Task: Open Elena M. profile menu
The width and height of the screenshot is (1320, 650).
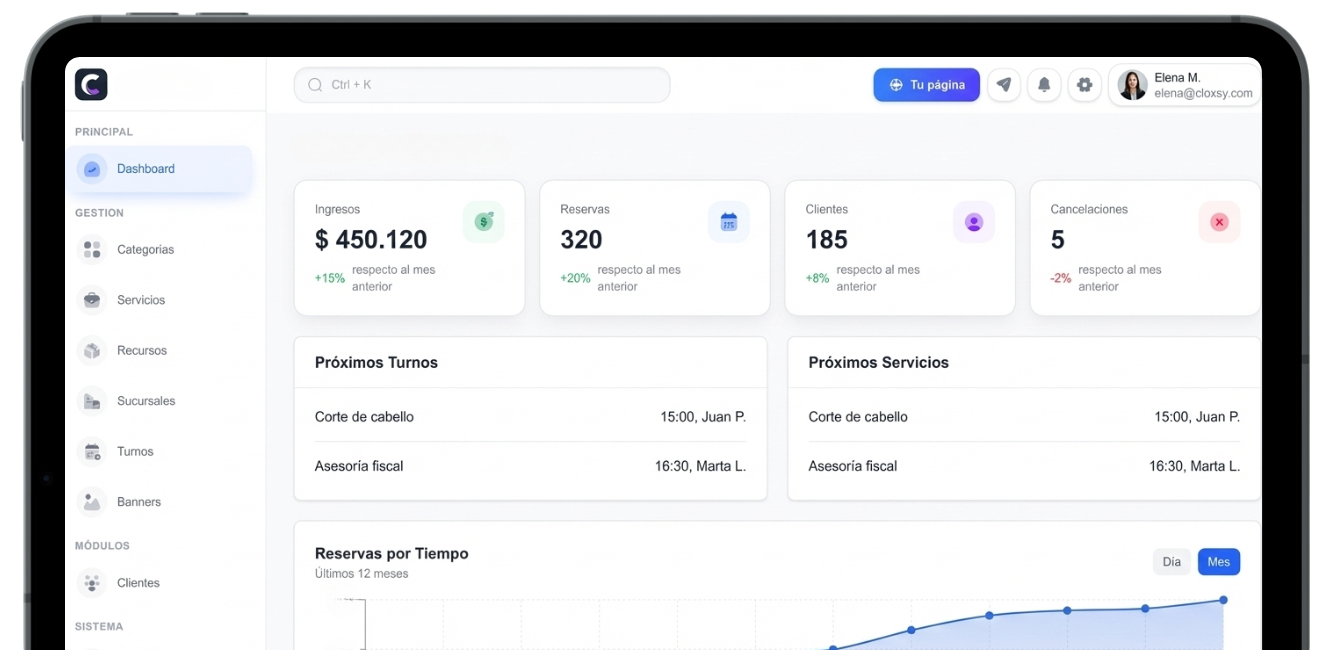Action: (1184, 84)
